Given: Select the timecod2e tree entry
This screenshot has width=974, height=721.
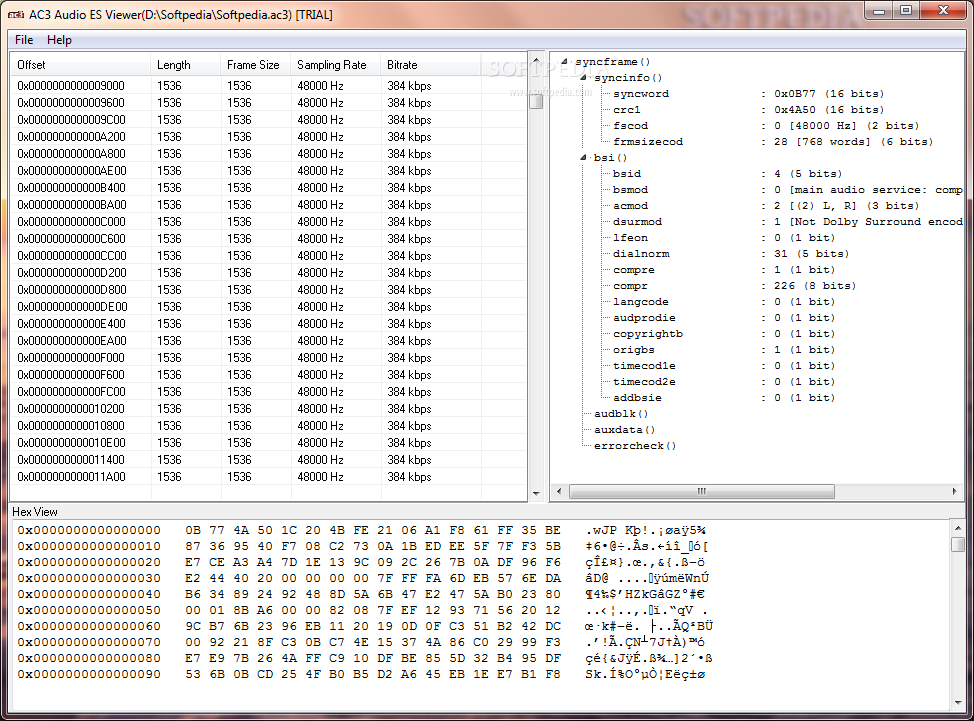Looking at the screenshot, I should point(724,382).
